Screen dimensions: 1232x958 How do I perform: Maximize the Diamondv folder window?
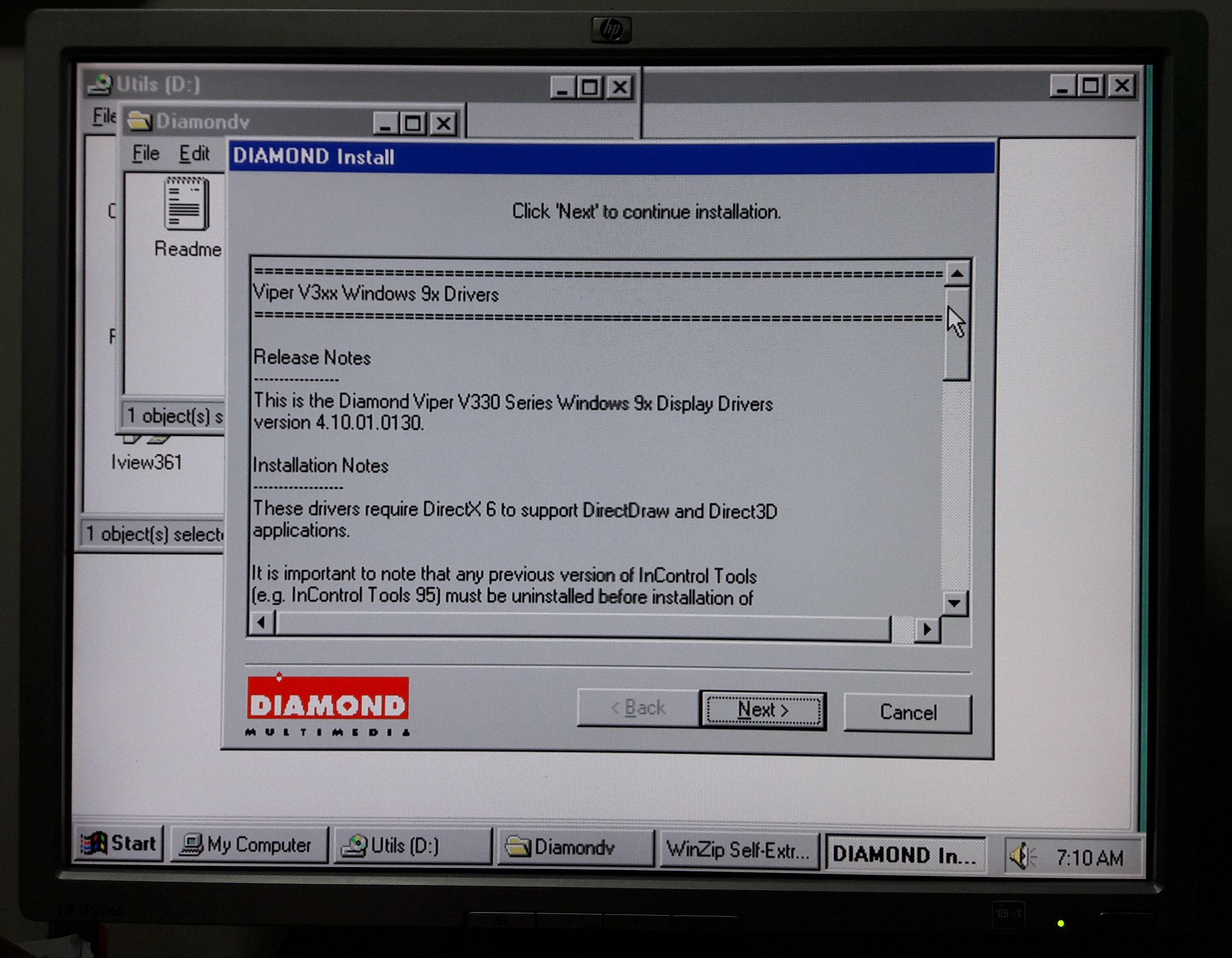[x=414, y=123]
